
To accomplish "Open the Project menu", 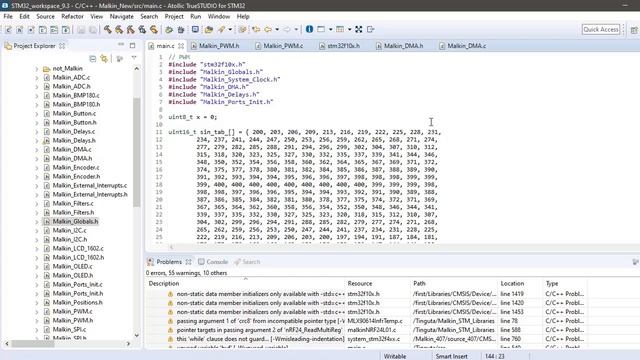I will coord(174,16).
